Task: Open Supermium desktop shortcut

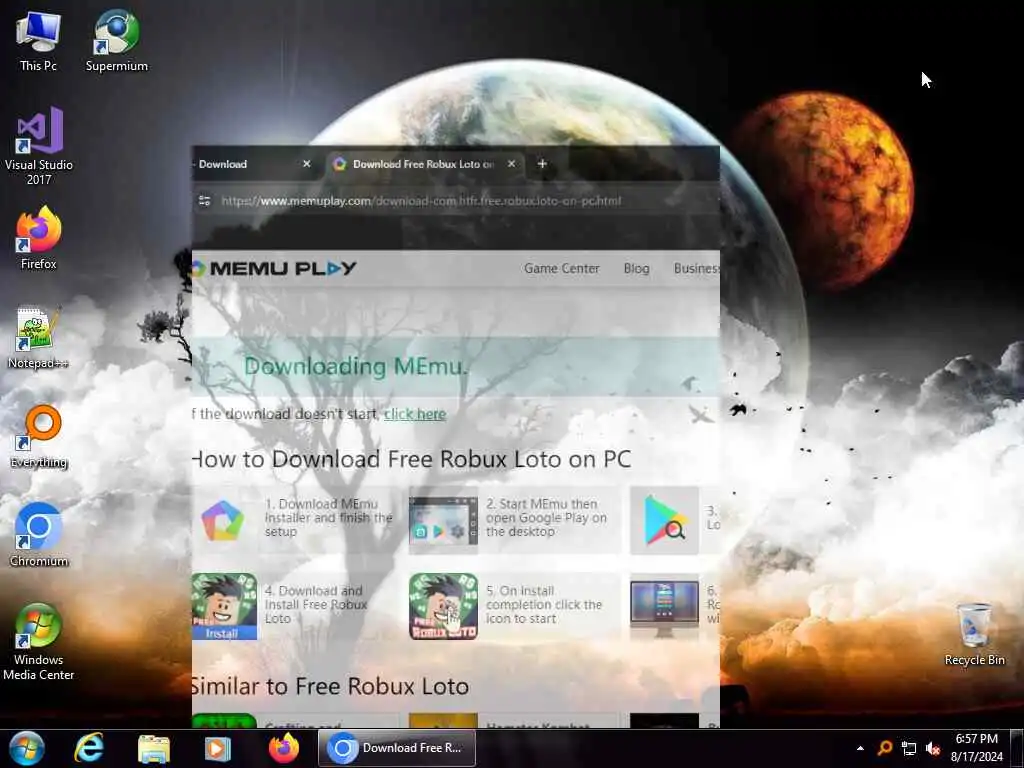Action: (x=116, y=40)
